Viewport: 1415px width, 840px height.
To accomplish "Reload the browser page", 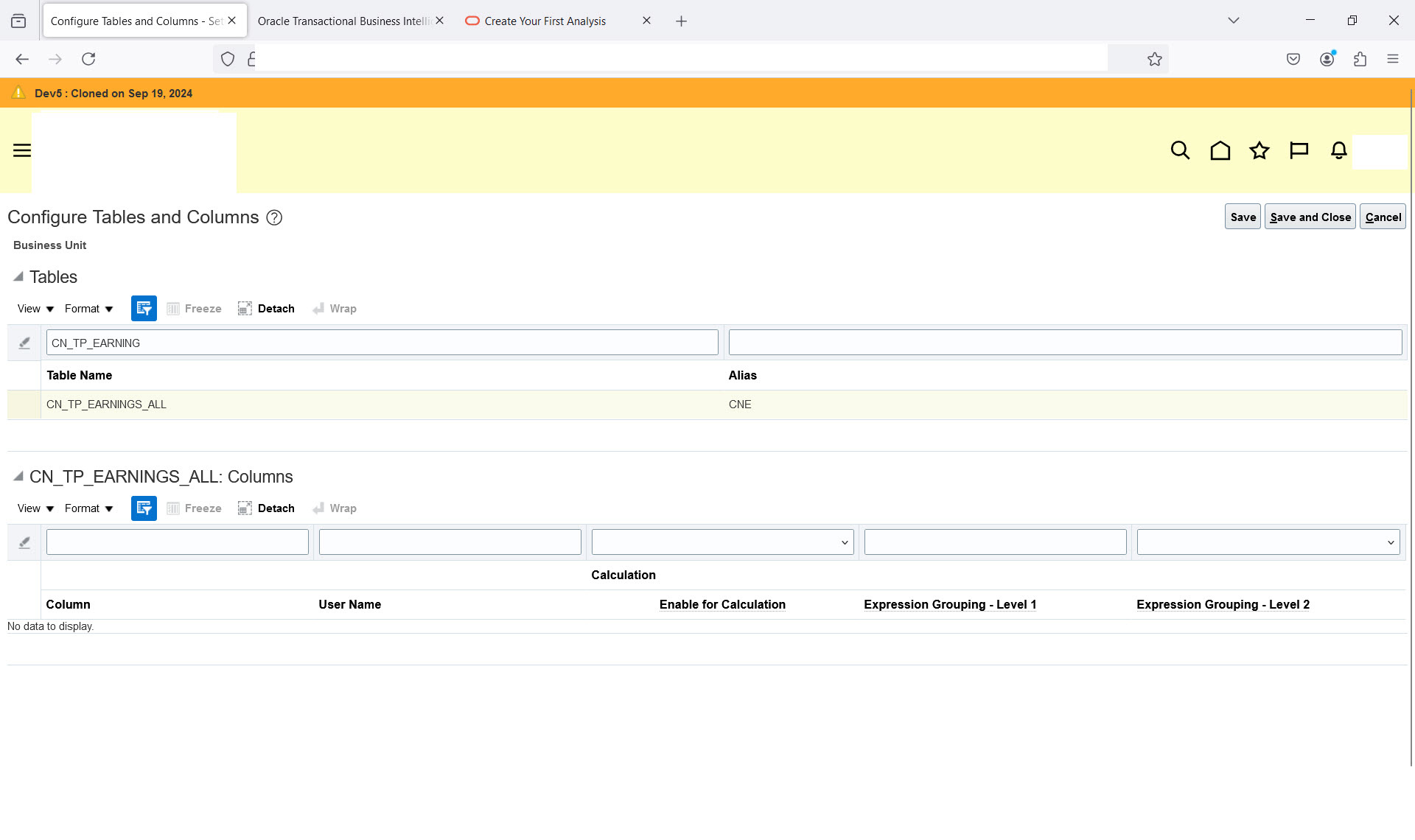I will tap(88, 59).
